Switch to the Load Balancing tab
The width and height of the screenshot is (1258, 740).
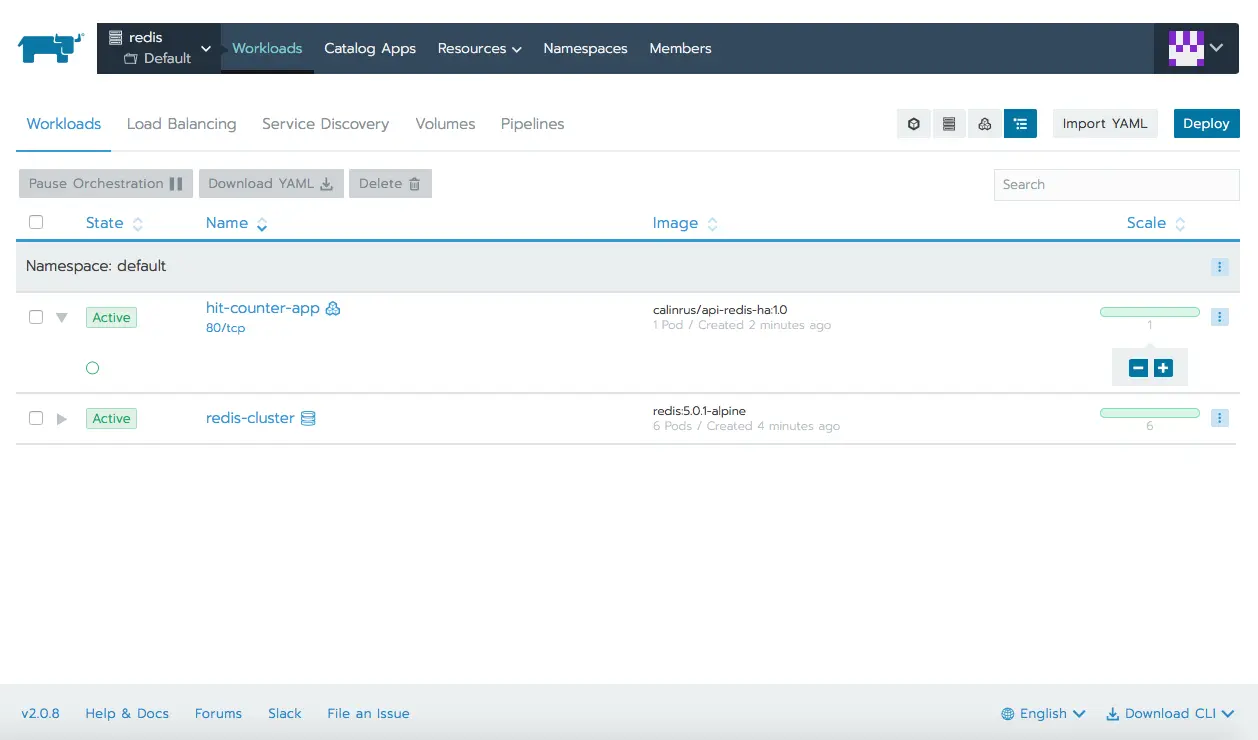(x=181, y=124)
